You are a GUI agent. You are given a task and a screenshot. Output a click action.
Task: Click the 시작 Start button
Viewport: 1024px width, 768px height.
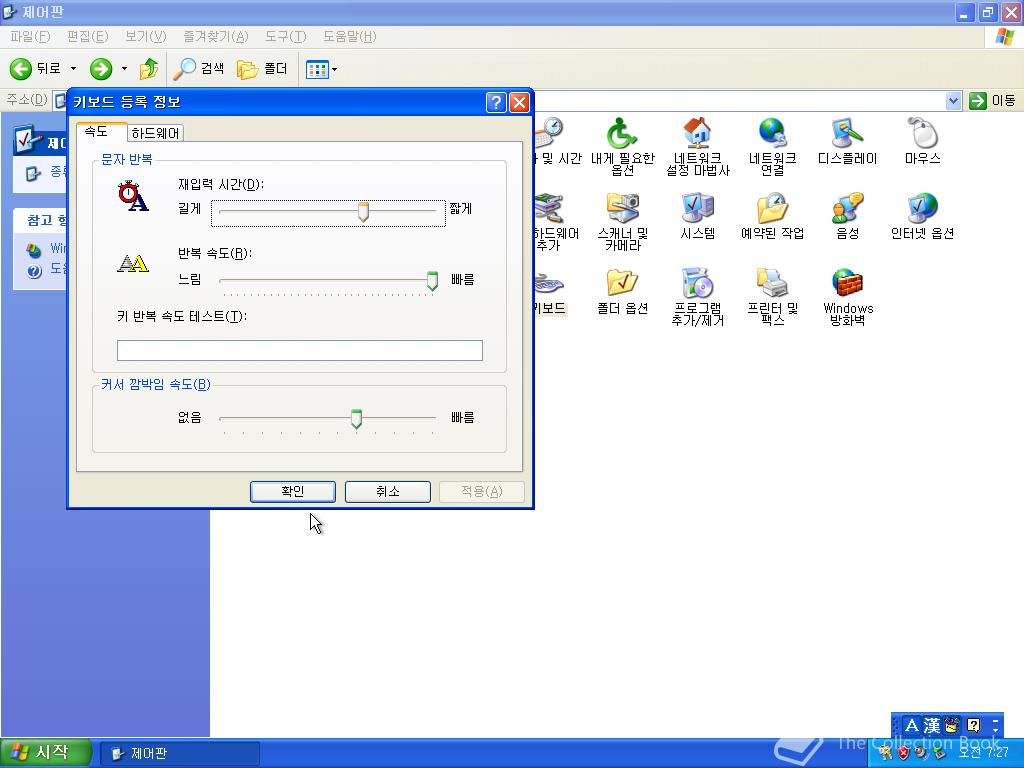pos(44,753)
